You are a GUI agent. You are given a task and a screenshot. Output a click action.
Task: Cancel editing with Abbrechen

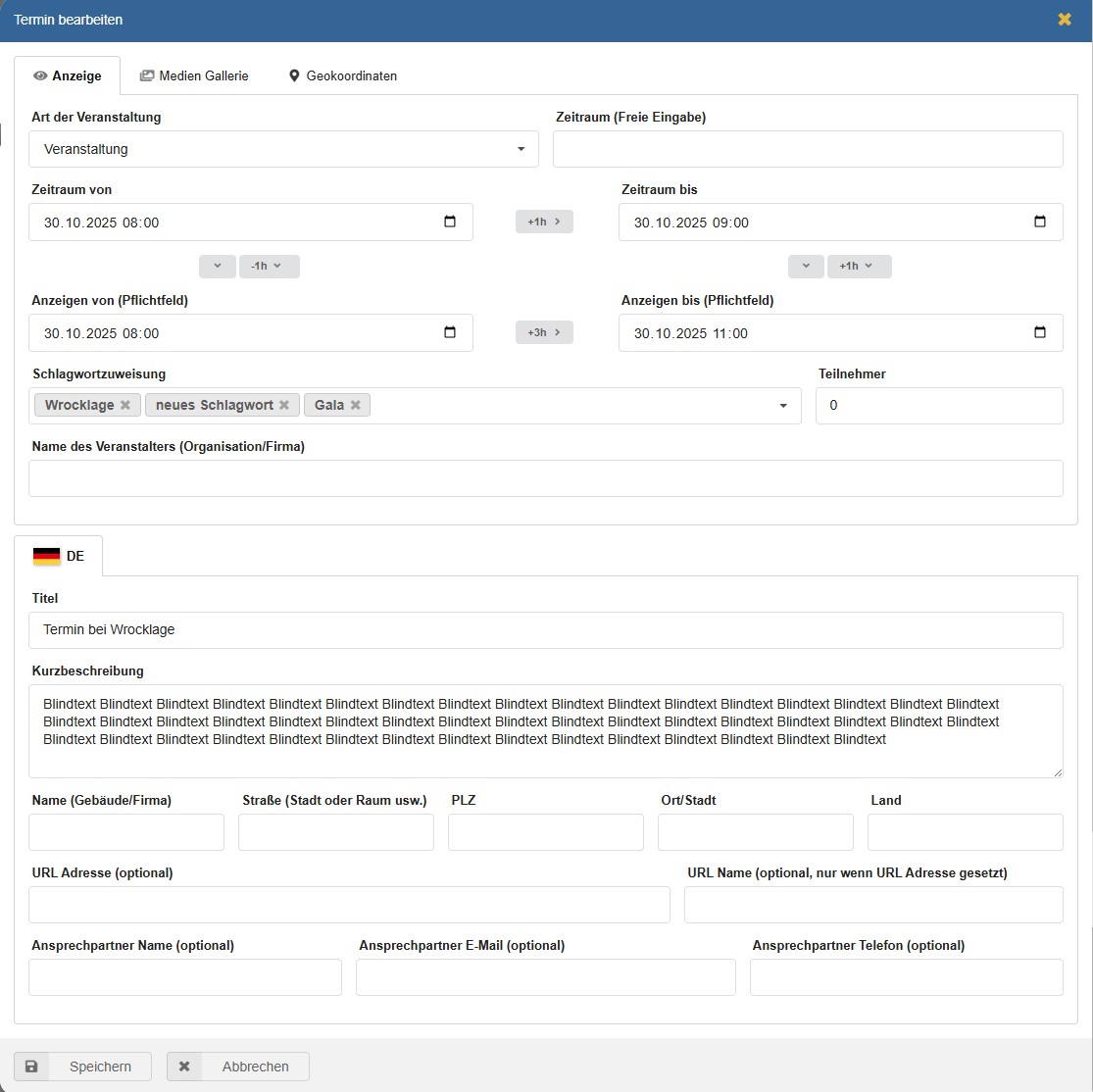click(x=238, y=1067)
